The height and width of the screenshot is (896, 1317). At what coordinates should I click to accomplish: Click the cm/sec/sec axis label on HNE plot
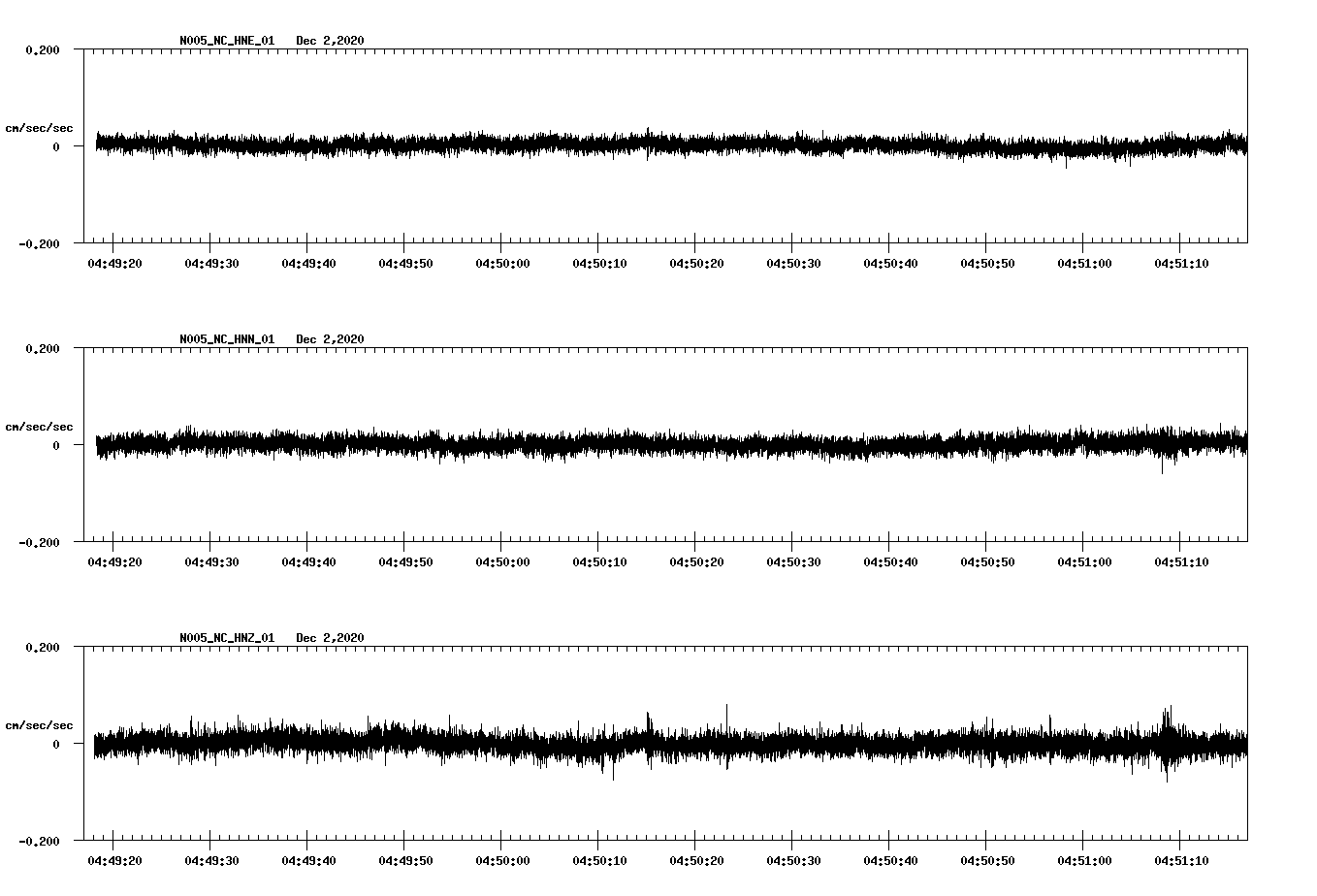40,127
